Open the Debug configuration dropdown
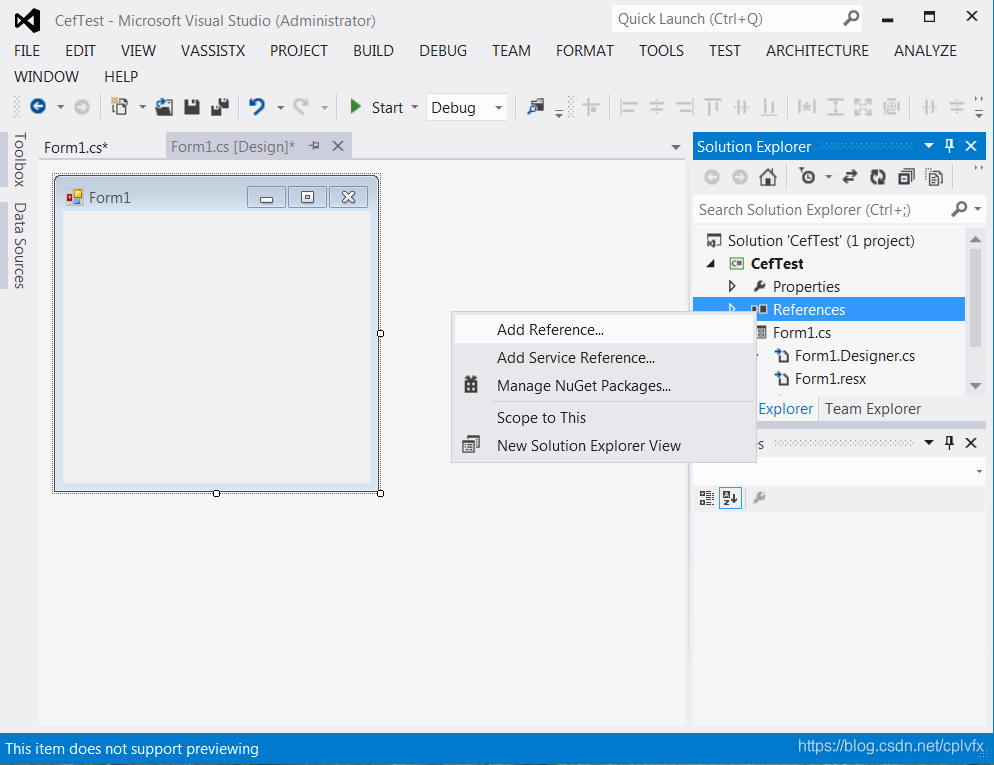Image resolution: width=994 pixels, height=765 pixels. point(498,107)
